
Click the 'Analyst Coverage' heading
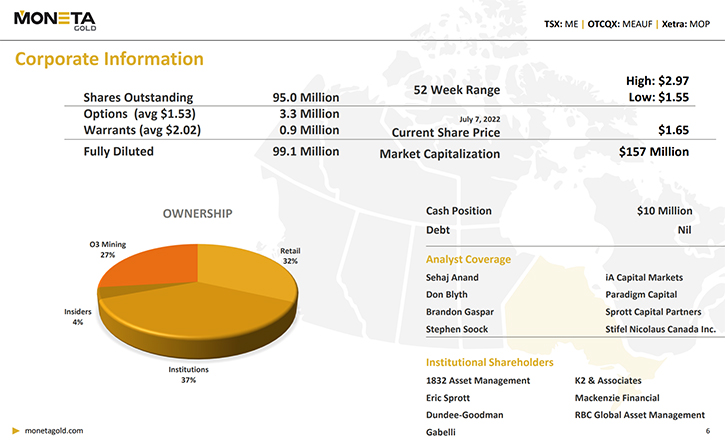point(468,260)
